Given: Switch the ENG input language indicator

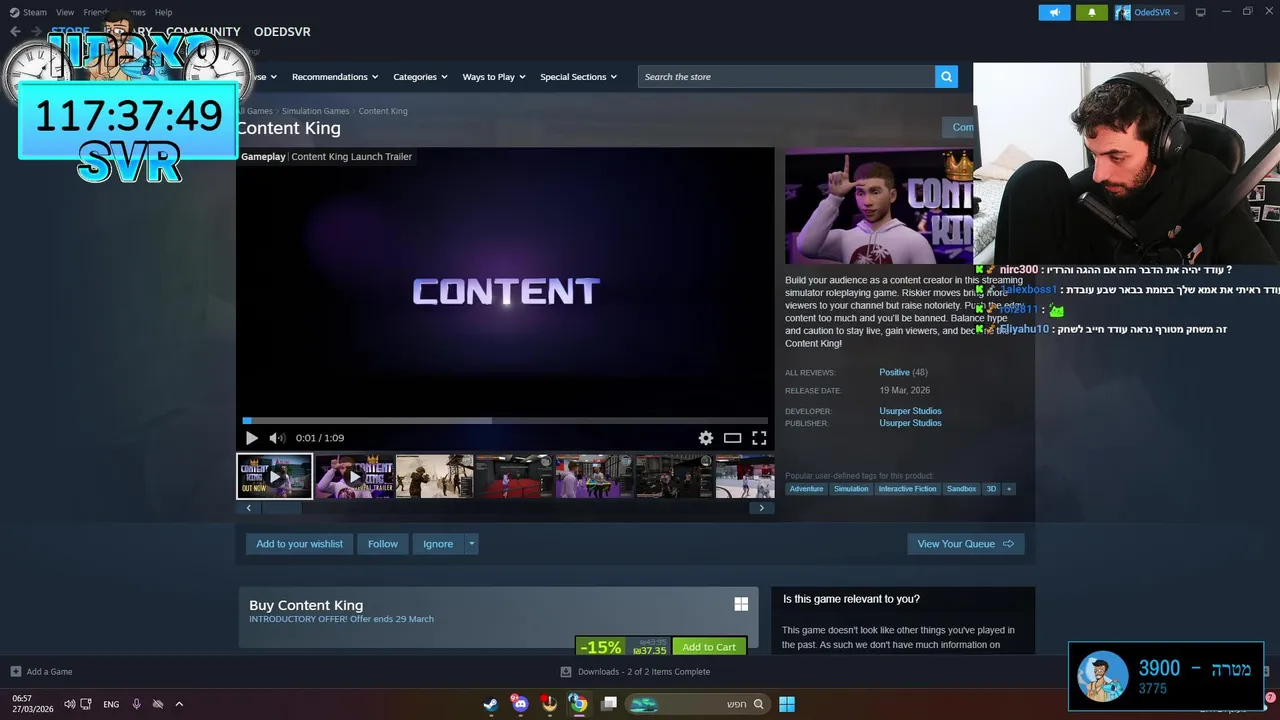Looking at the screenshot, I should pyautogui.click(x=111, y=704).
